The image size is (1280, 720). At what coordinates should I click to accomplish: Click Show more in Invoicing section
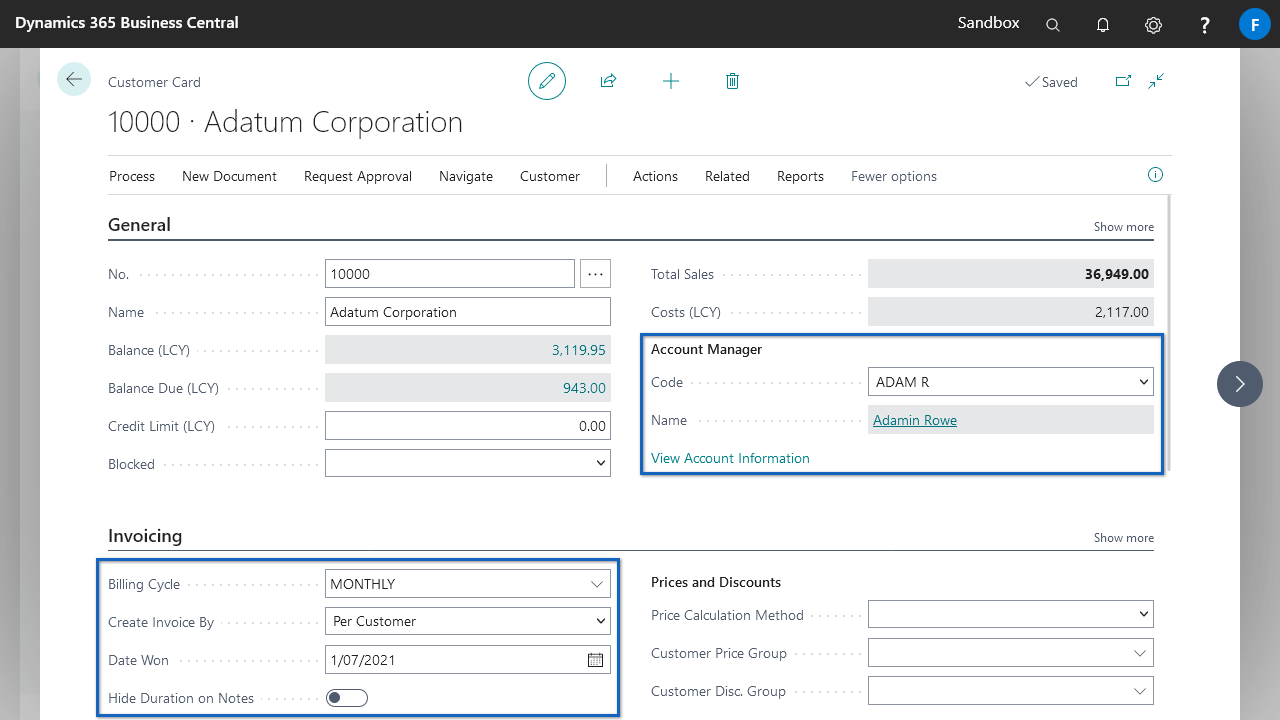click(1124, 538)
